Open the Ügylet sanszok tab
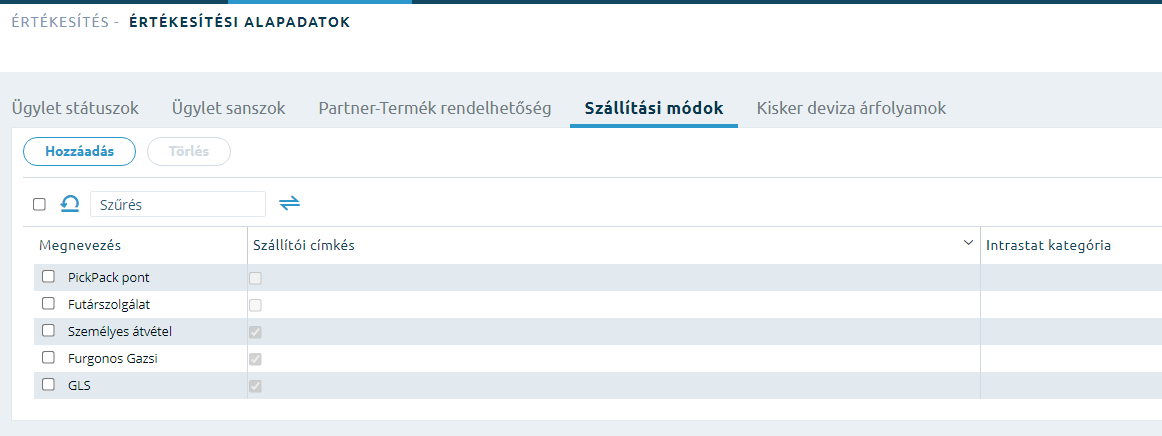 coord(228,108)
